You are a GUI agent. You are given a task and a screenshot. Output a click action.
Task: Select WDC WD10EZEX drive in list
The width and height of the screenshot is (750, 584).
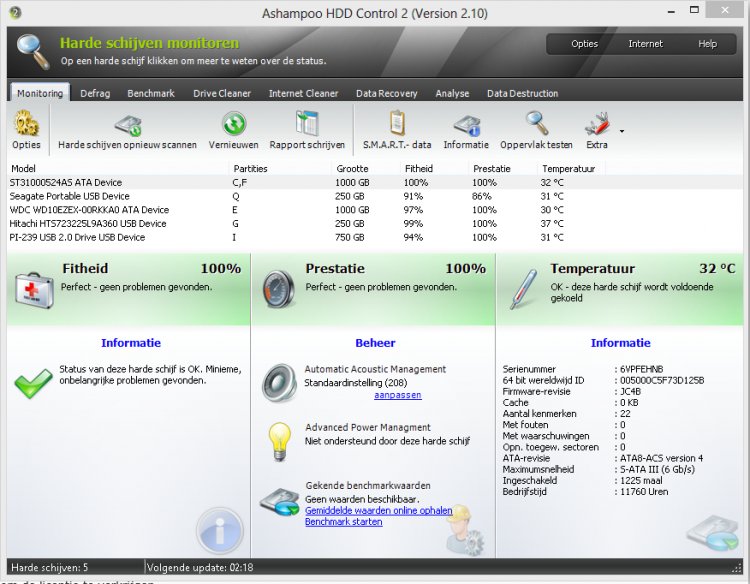[89, 210]
